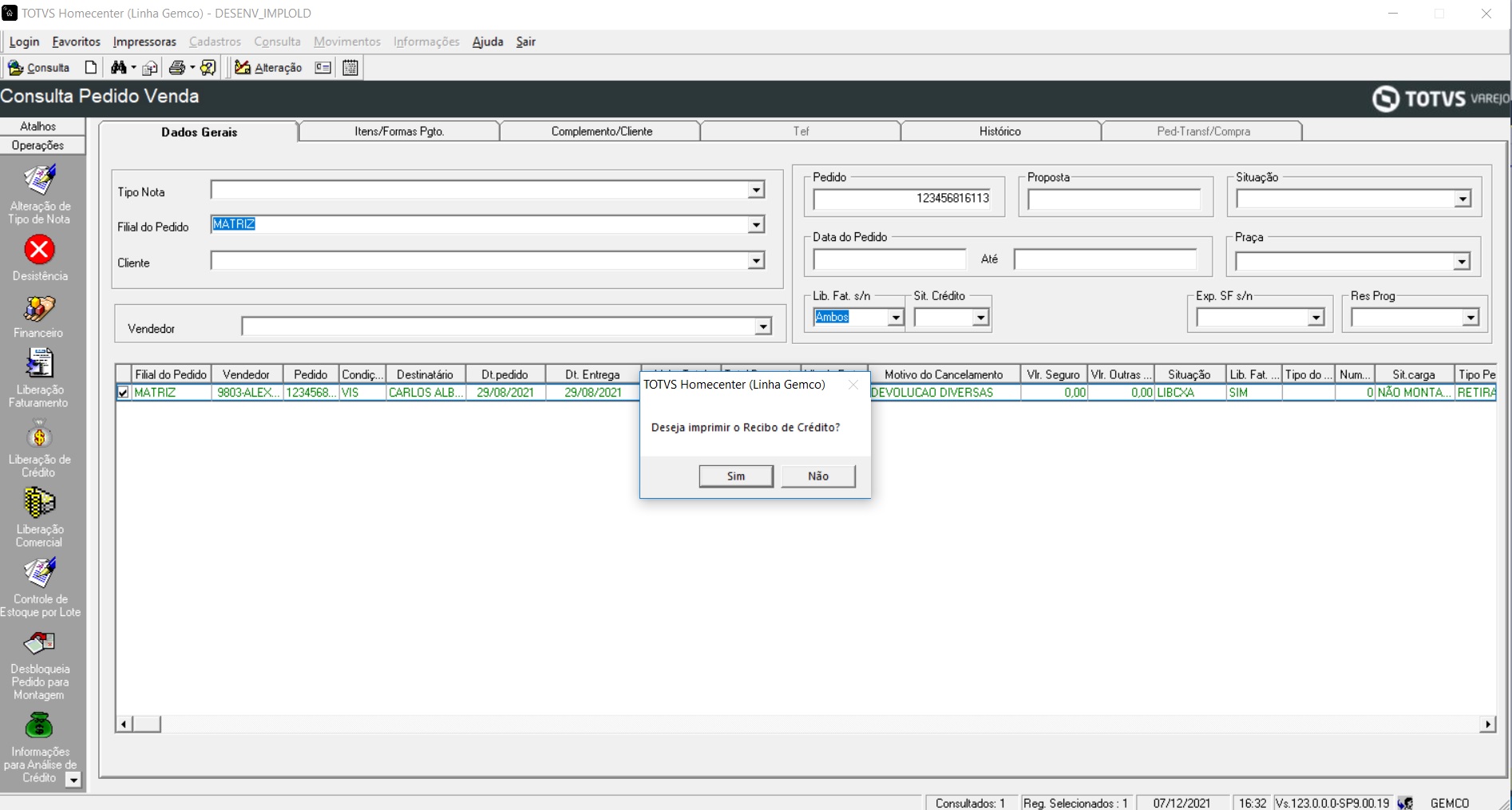Expand the Exp. SF s/n dropdown

point(1316,318)
